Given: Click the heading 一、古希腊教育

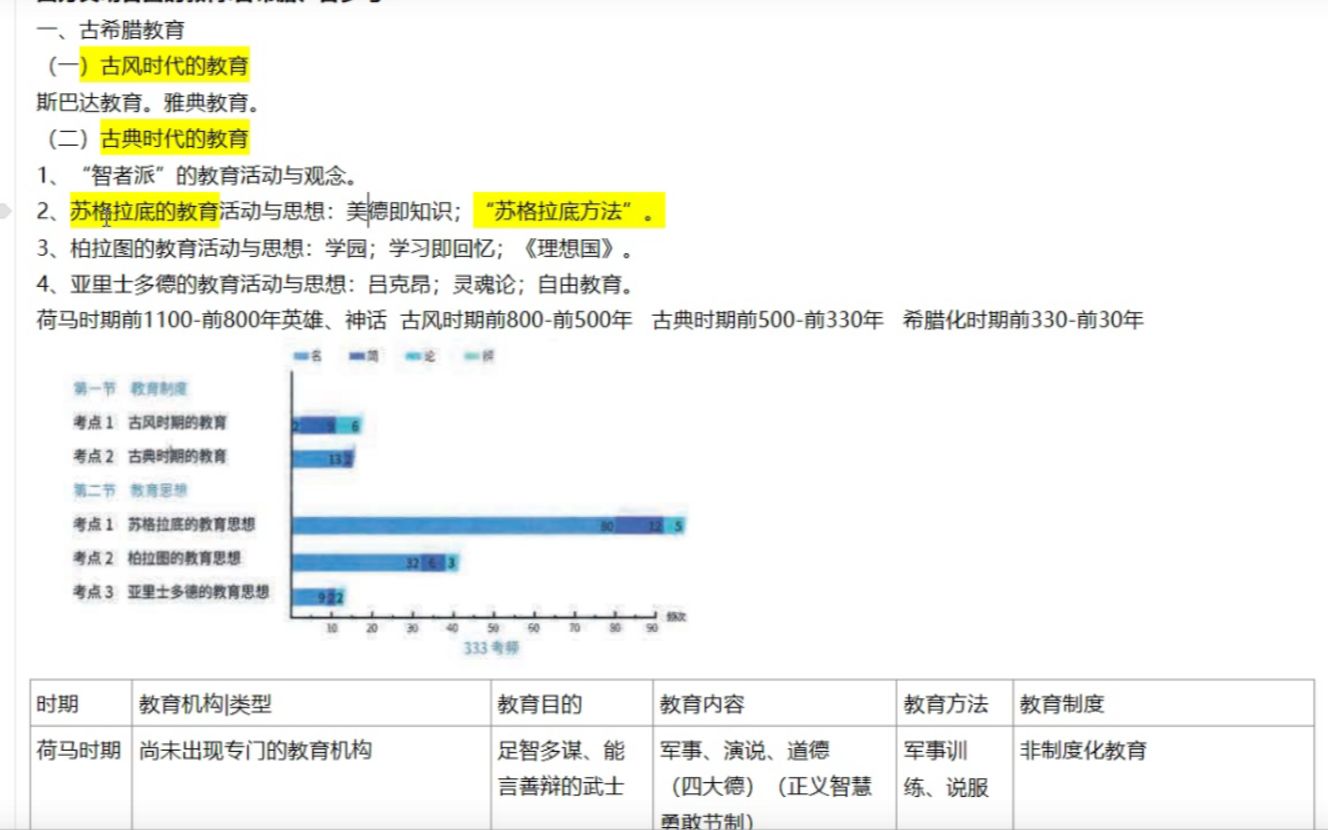Looking at the screenshot, I should [110, 31].
